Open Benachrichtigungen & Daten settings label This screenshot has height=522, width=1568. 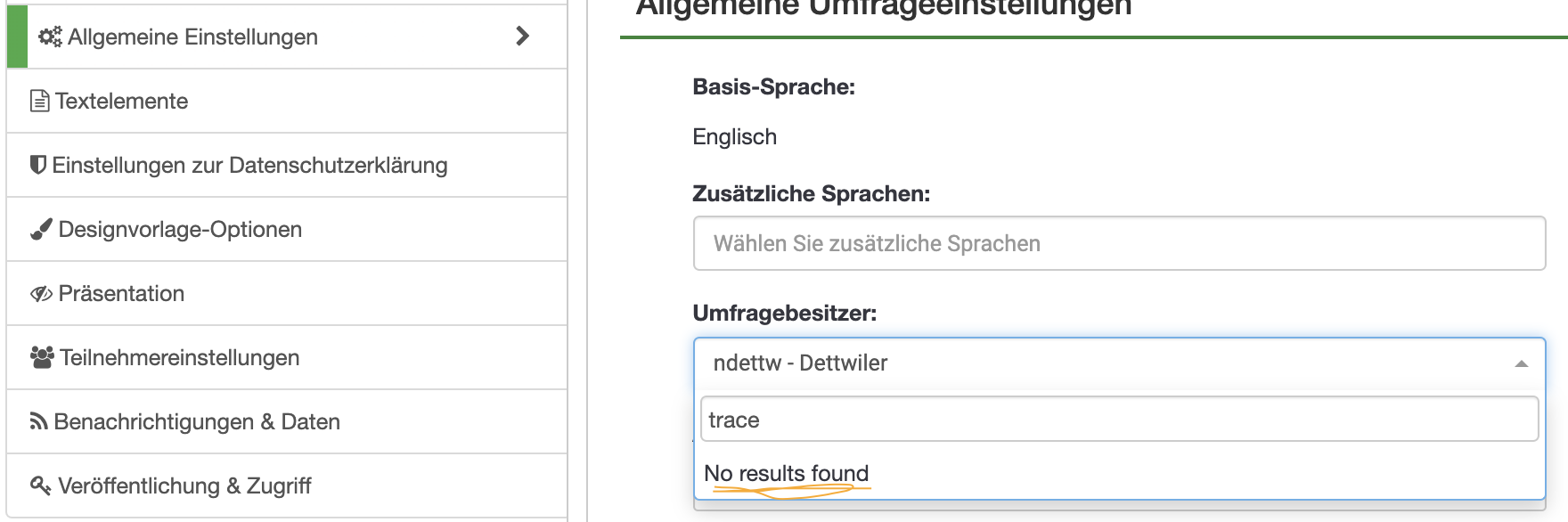(x=197, y=422)
